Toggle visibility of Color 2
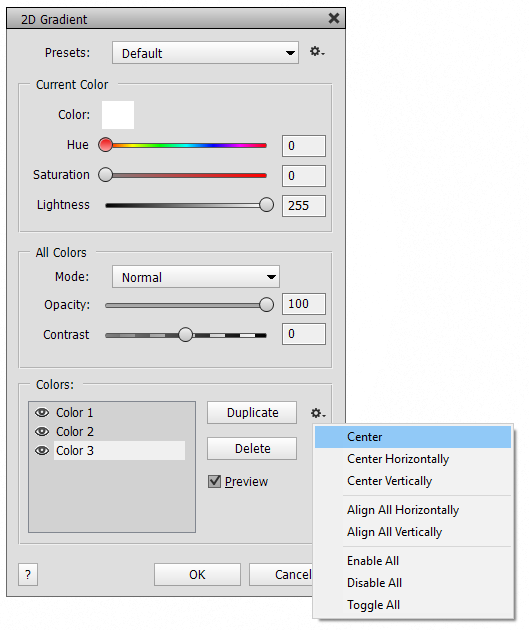 tap(42, 432)
